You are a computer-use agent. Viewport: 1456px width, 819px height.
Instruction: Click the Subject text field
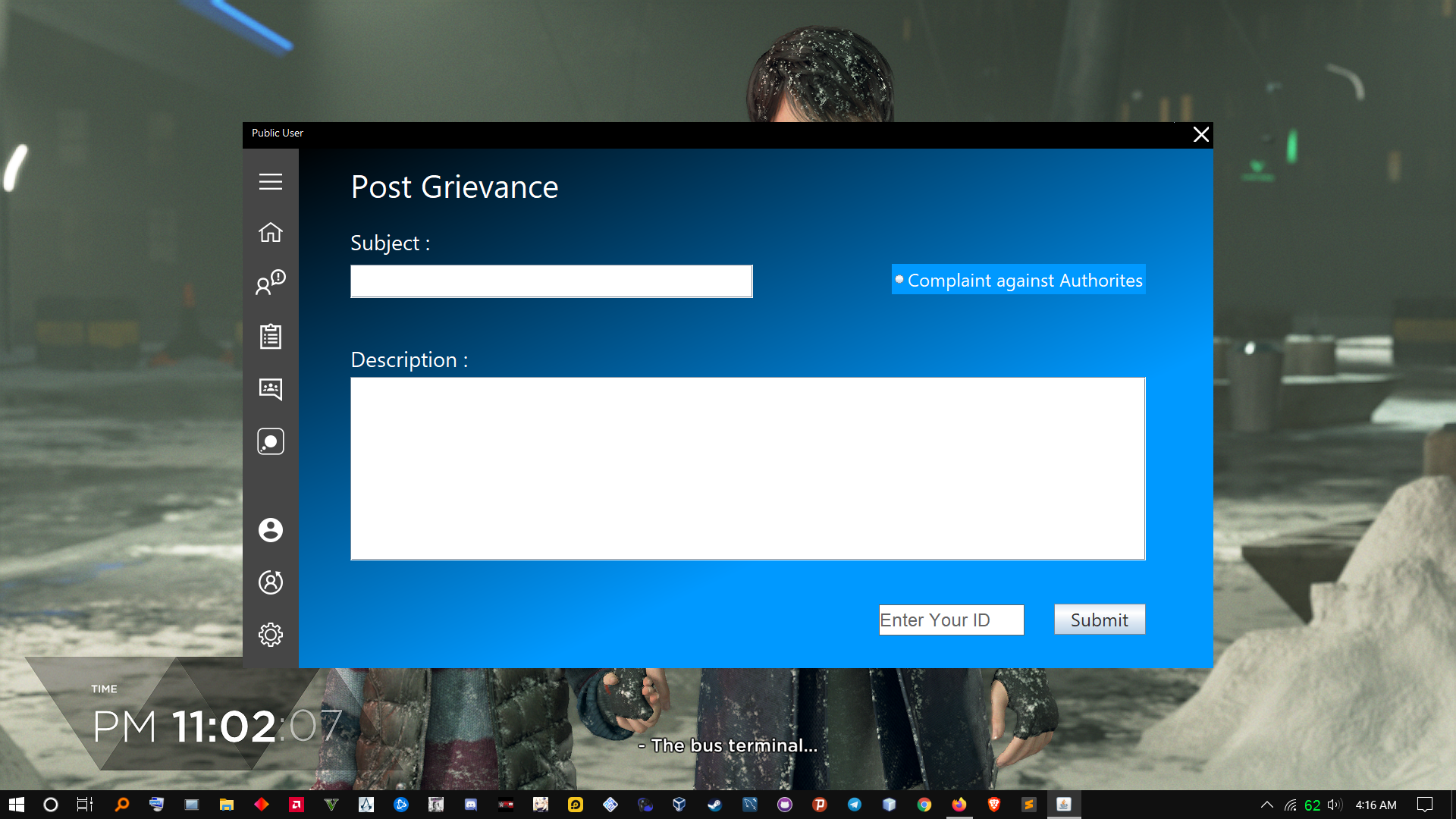click(551, 281)
